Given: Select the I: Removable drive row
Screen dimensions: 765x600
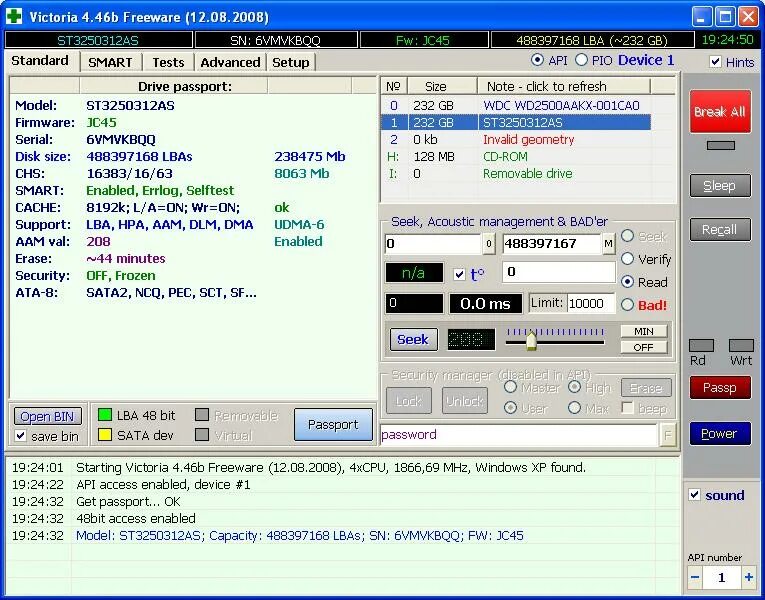Looking at the screenshot, I should 516,174.
